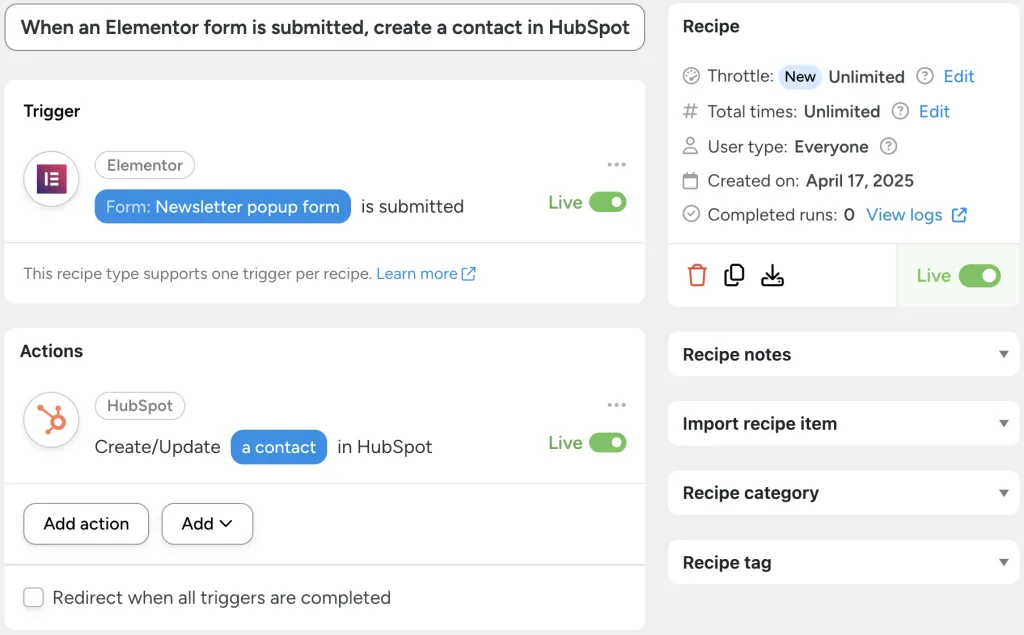Image resolution: width=1024 pixels, height=635 pixels.
Task: Export the recipe via the download icon
Action: click(x=772, y=274)
